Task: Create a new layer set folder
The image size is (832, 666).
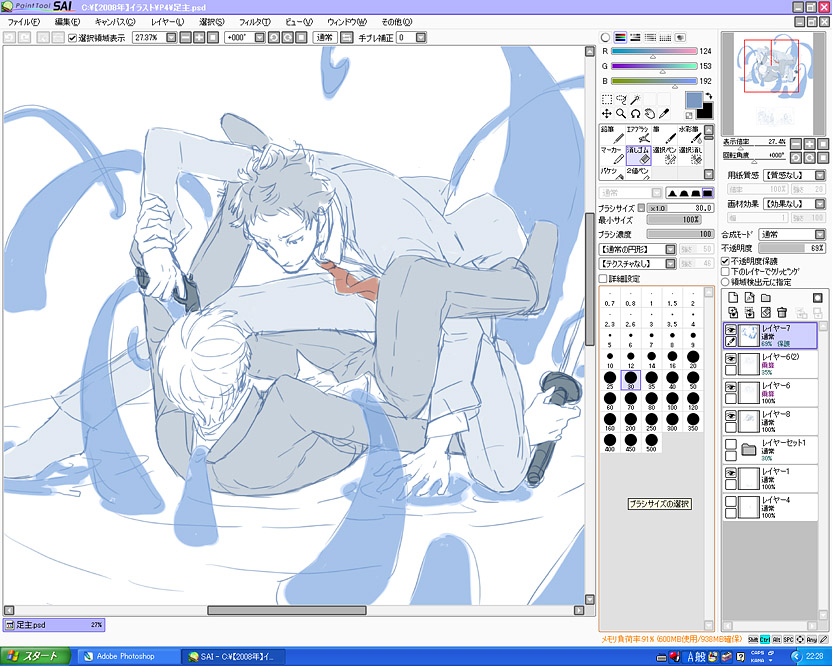Action: 765,298
